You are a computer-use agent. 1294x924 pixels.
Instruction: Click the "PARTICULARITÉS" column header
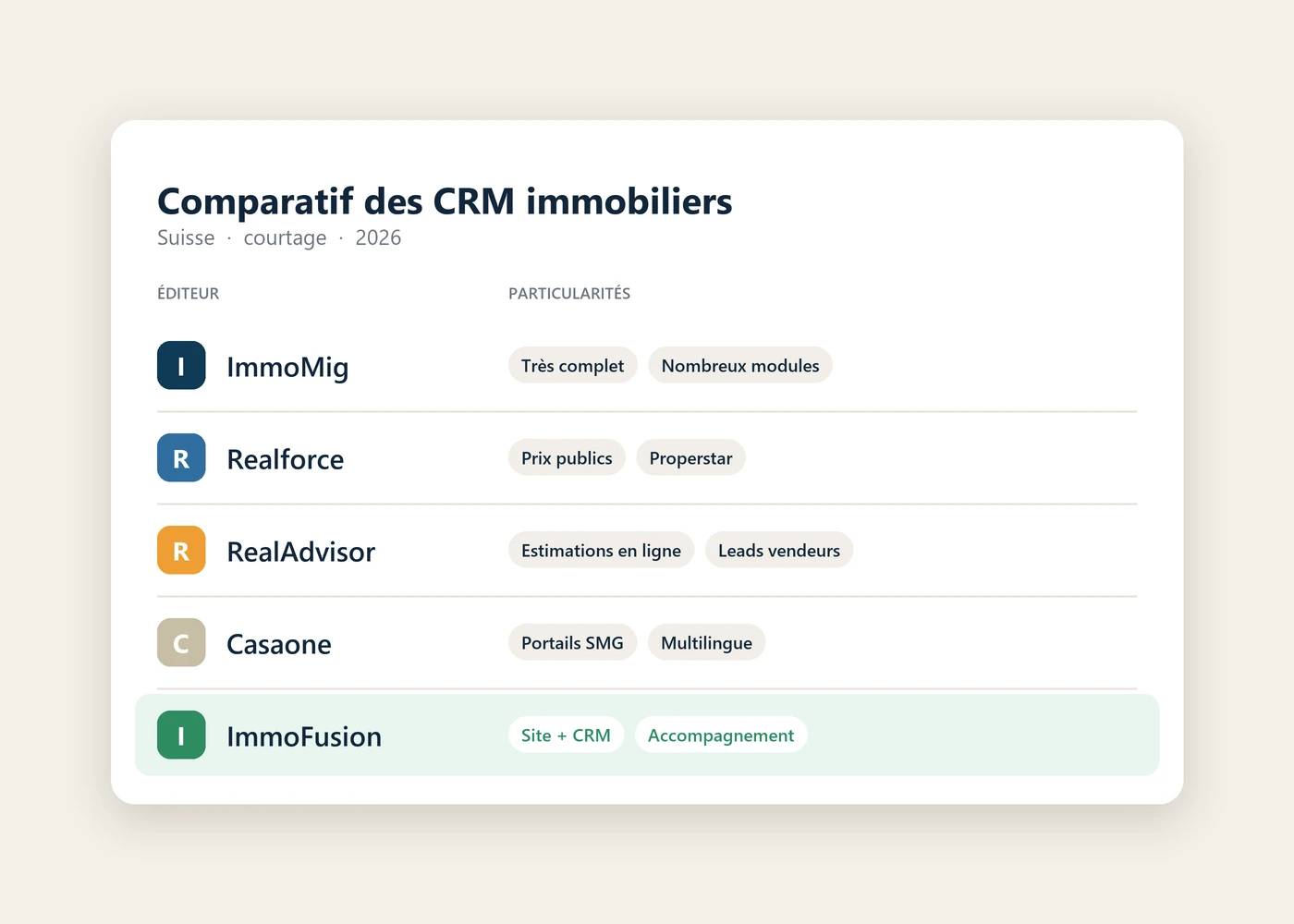click(x=569, y=293)
